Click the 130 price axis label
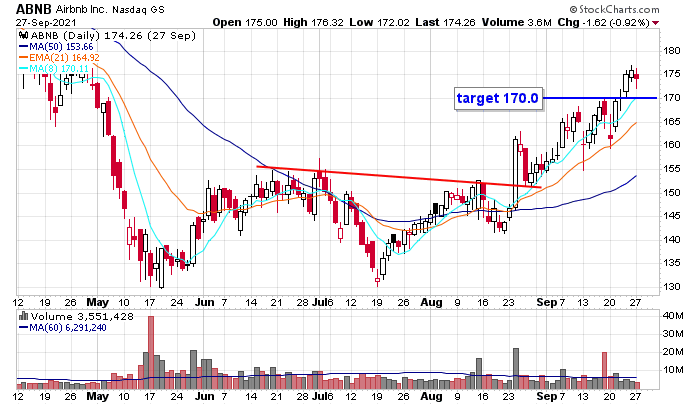The width and height of the screenshot is (700, 405). coord(671,287)
